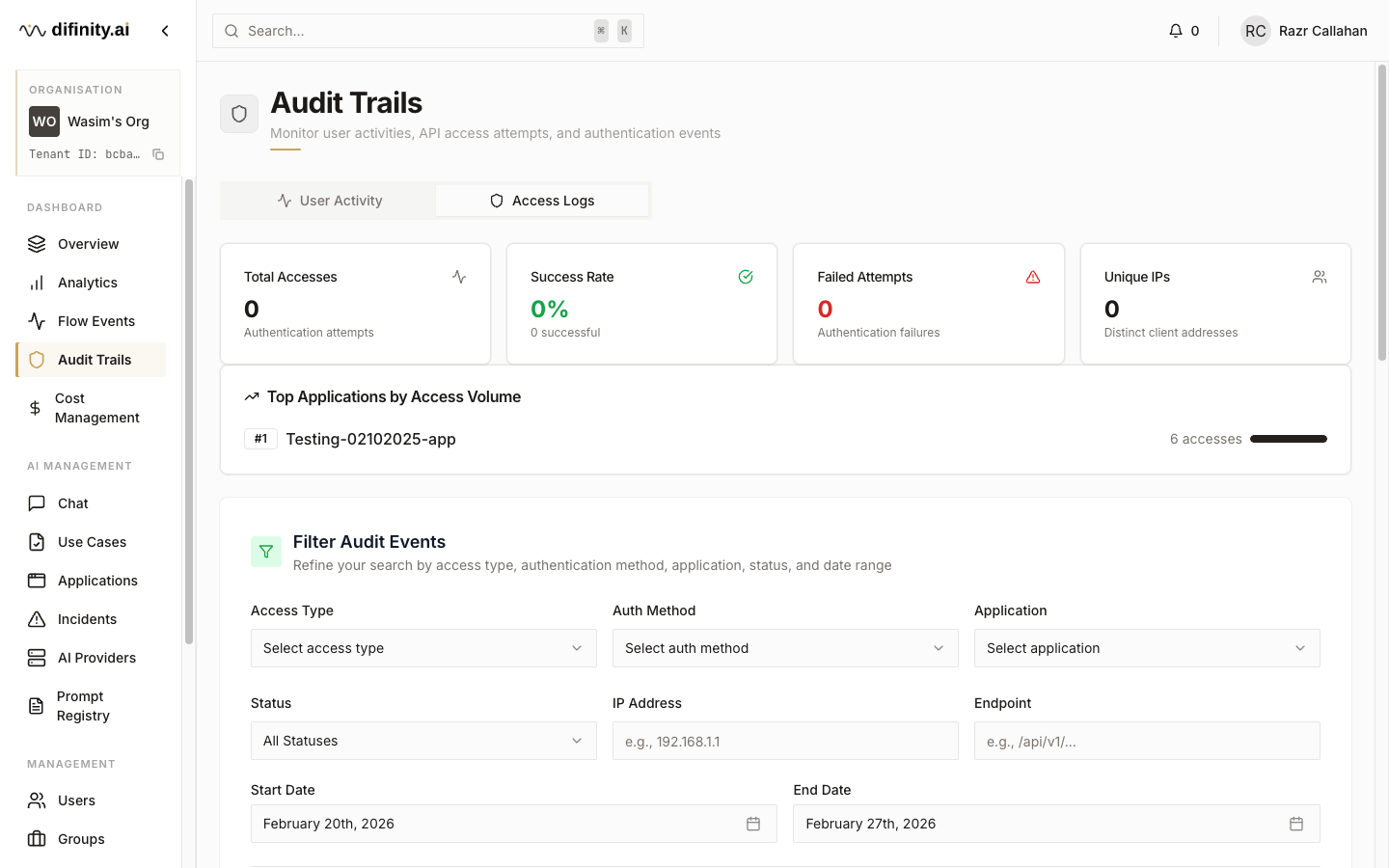Click the Authentication failures caption
The height and width of the screenshot is (868, 1389).
(879, 333)
